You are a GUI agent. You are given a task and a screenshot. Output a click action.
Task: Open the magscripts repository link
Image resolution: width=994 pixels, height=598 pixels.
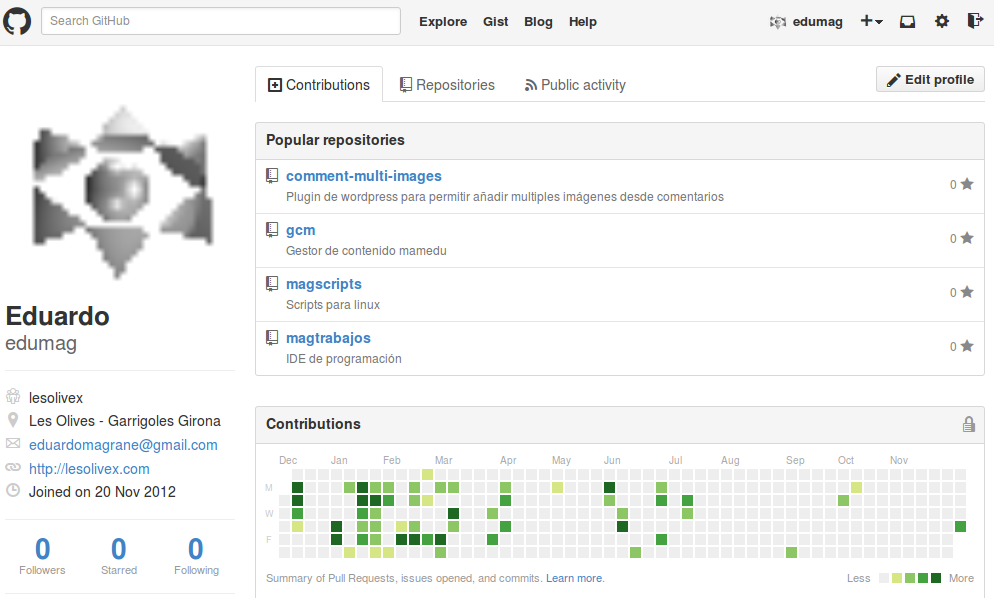(324, 284)
